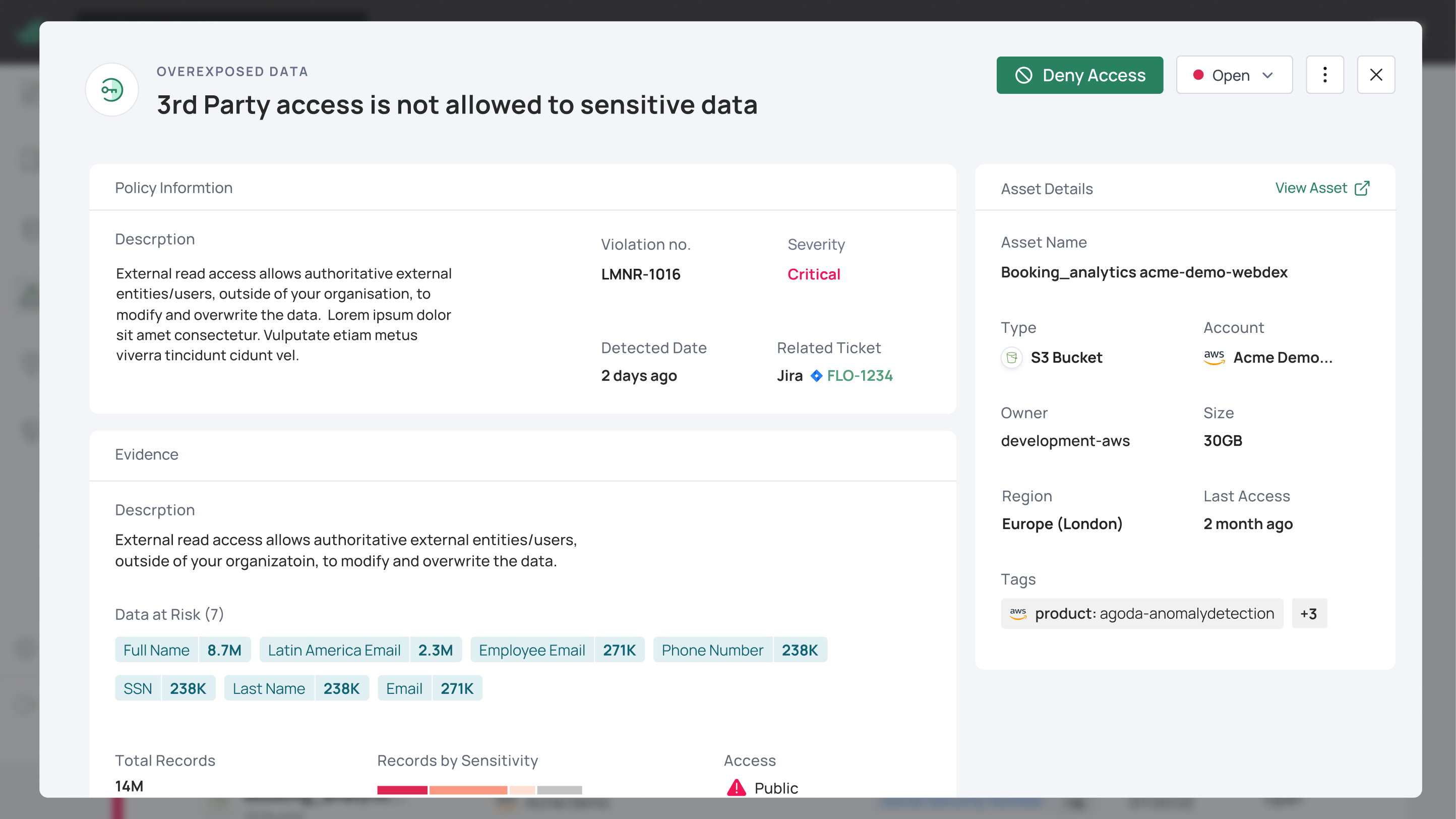Click the '2 days ago' detected date
Viewport: 1456px width, 819px height.
tap(639, 376)
